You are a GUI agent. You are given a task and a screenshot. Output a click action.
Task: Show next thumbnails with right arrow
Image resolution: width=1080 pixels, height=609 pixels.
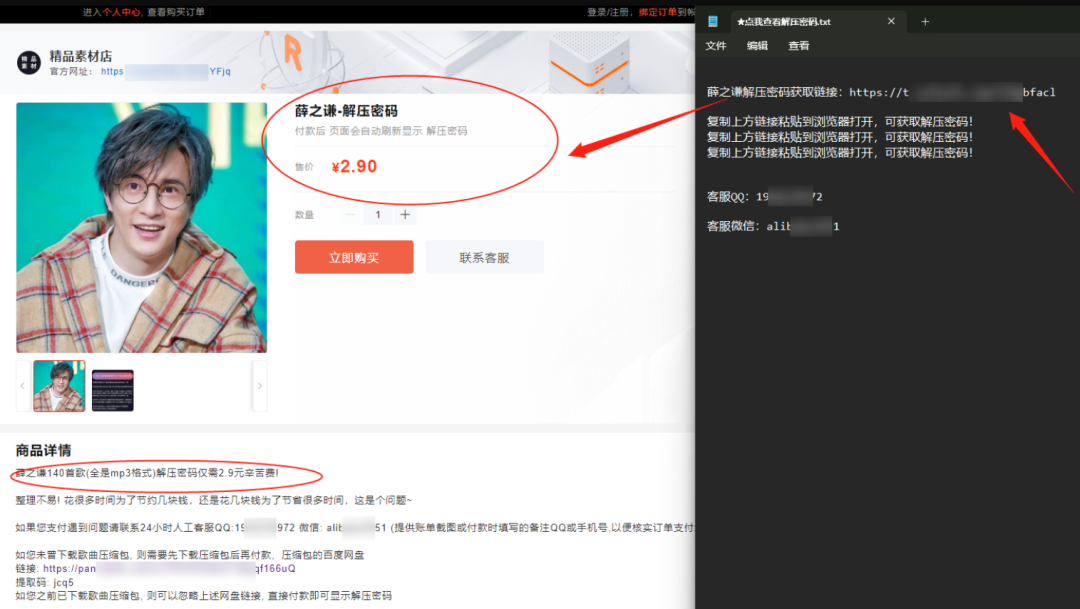coord(260,386)
